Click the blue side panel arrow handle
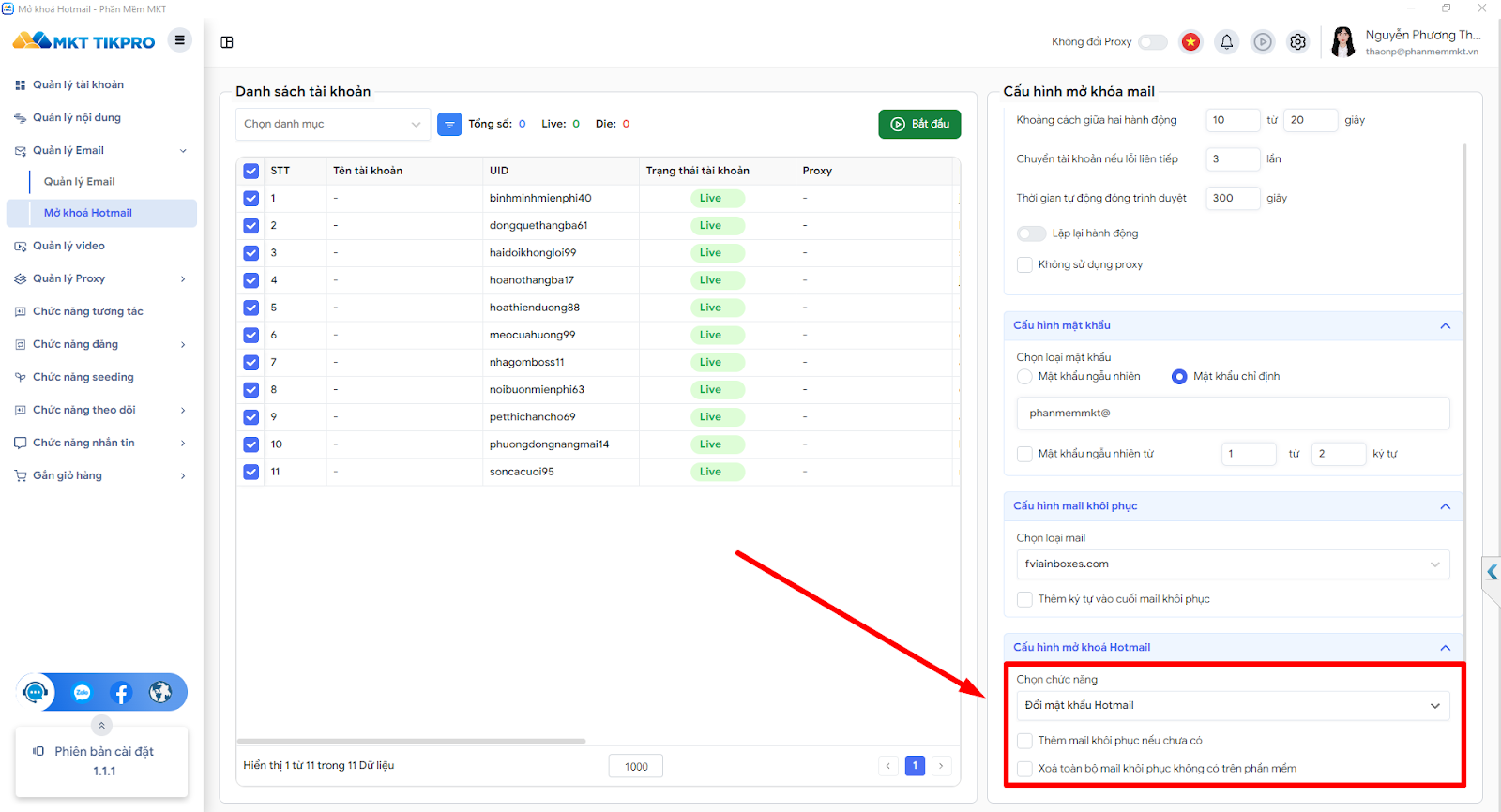 tap(1492, 572)
